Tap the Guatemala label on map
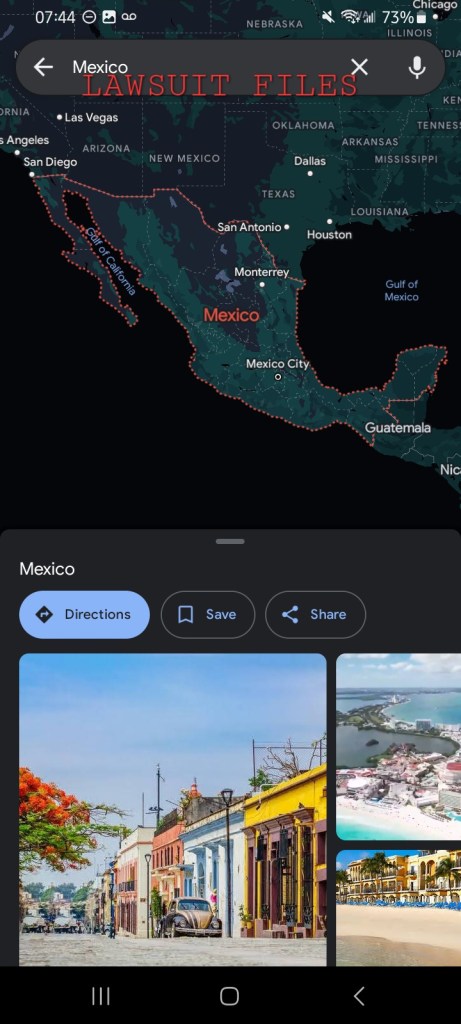The width and height of the screenshot is (461, 1024). click(398, 428)
